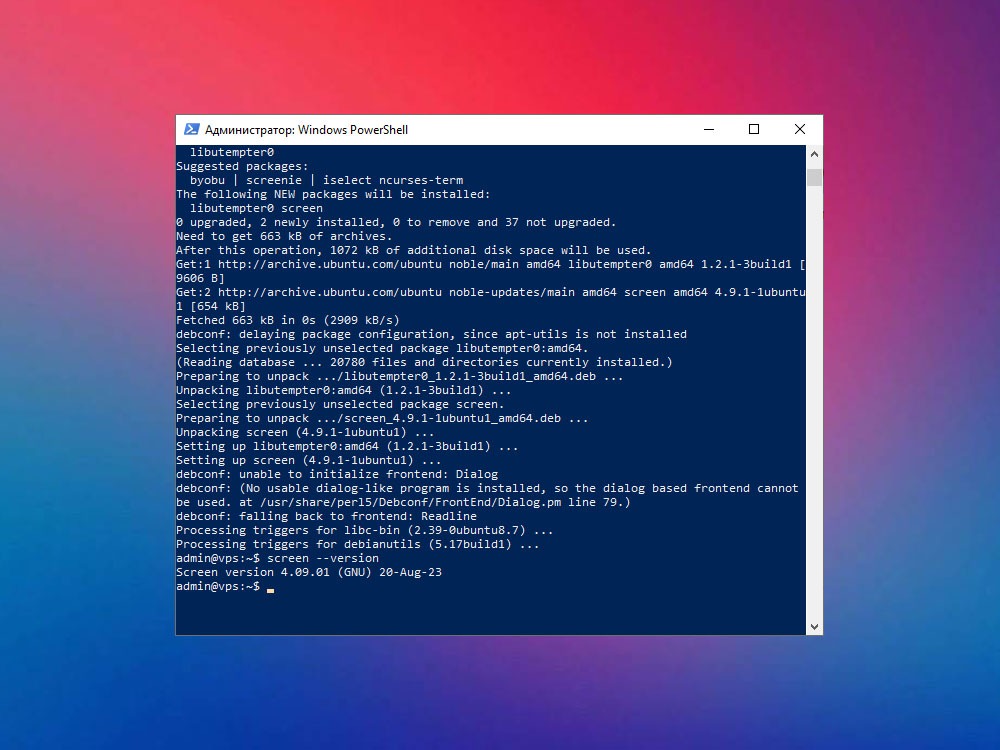Image resolution: width=1000 pixels, height=750 pixels.
Task: Click 'Unpacking screen (4.9.1-1ubuntu1) ...'
Action: click(x=305, y=433)
